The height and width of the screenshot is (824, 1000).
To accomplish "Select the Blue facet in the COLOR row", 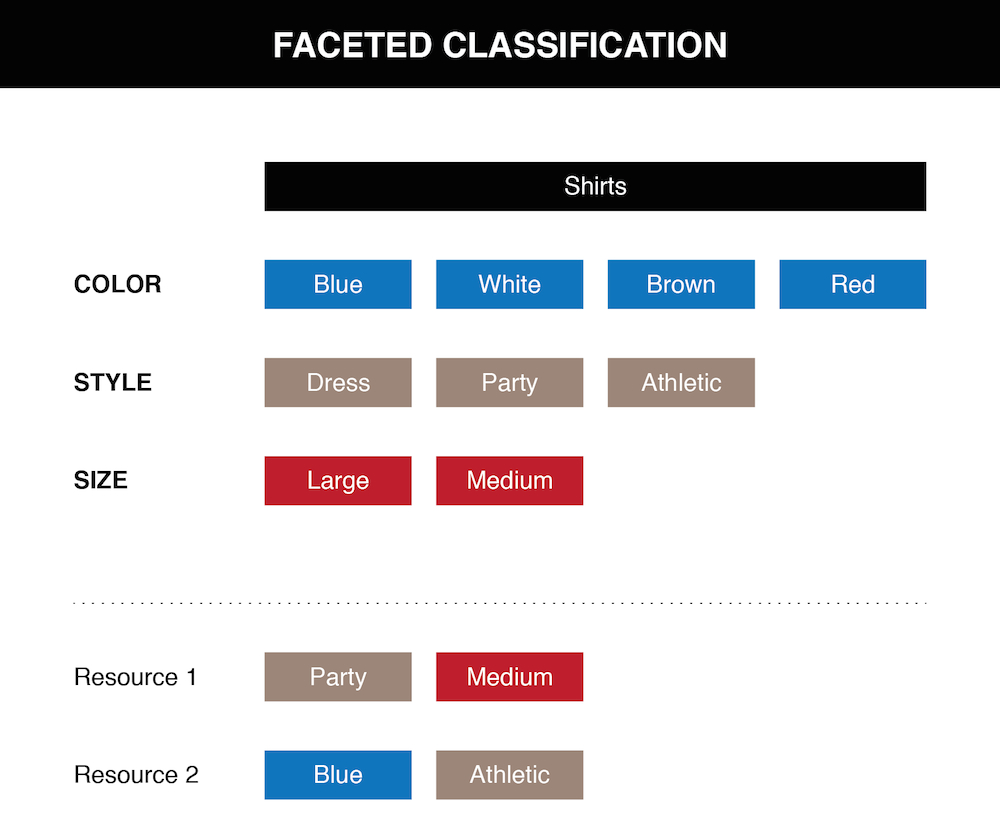I will pos(338,284).
